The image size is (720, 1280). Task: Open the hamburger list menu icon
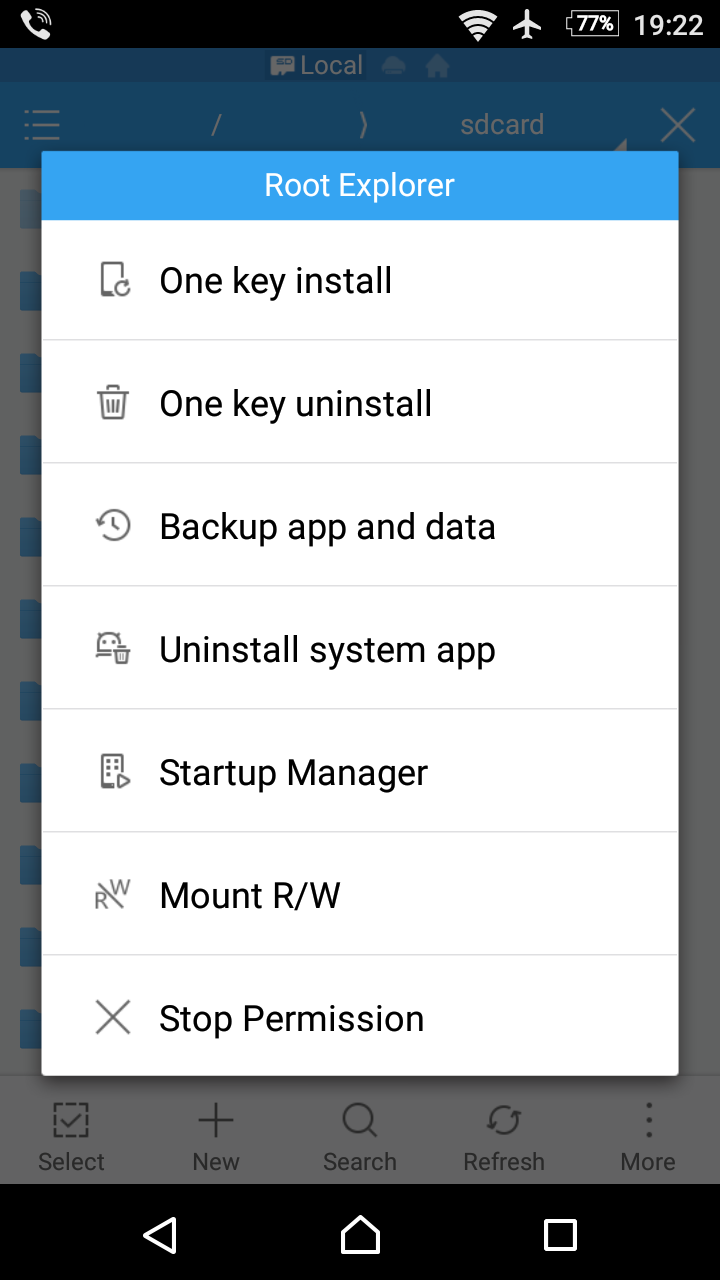coord(41,125)
